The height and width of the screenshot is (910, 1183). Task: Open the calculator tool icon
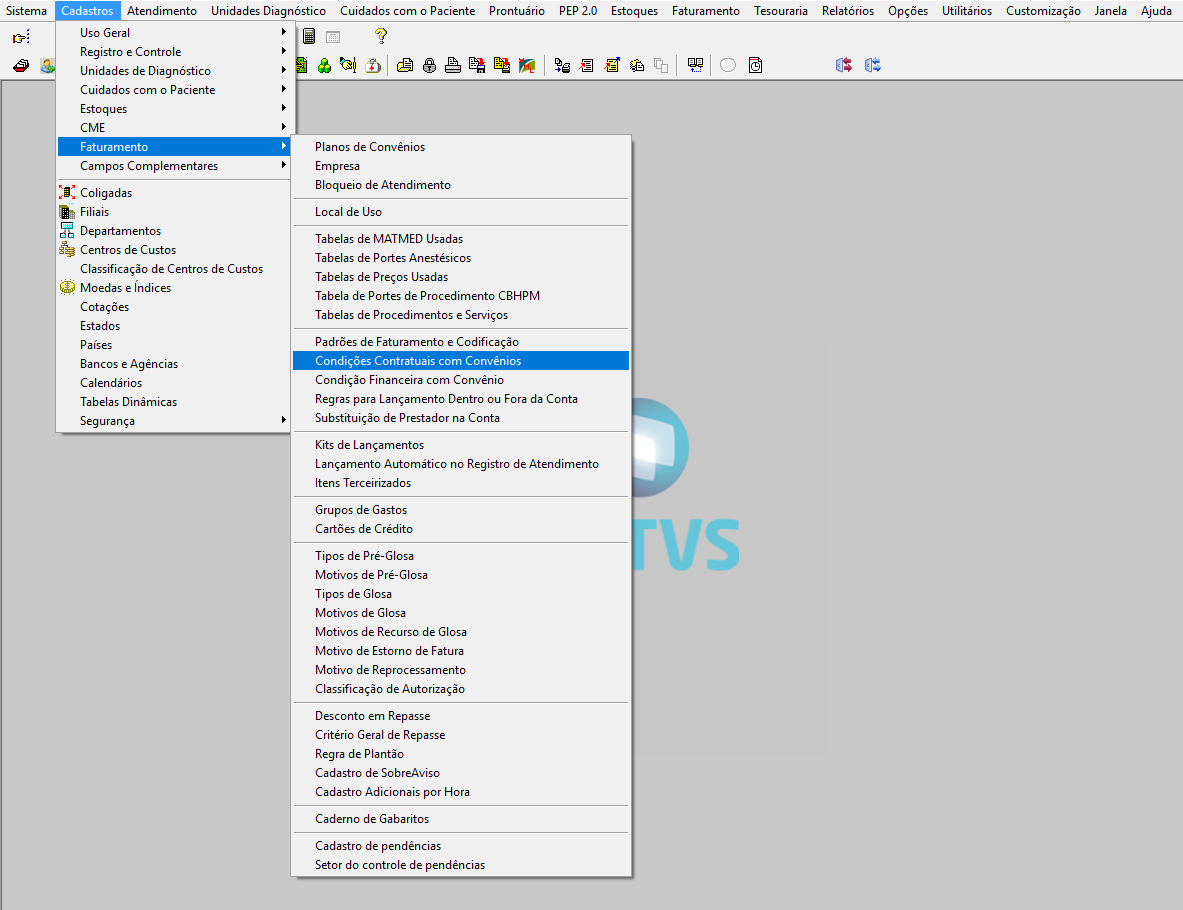[x=309, y=35]
